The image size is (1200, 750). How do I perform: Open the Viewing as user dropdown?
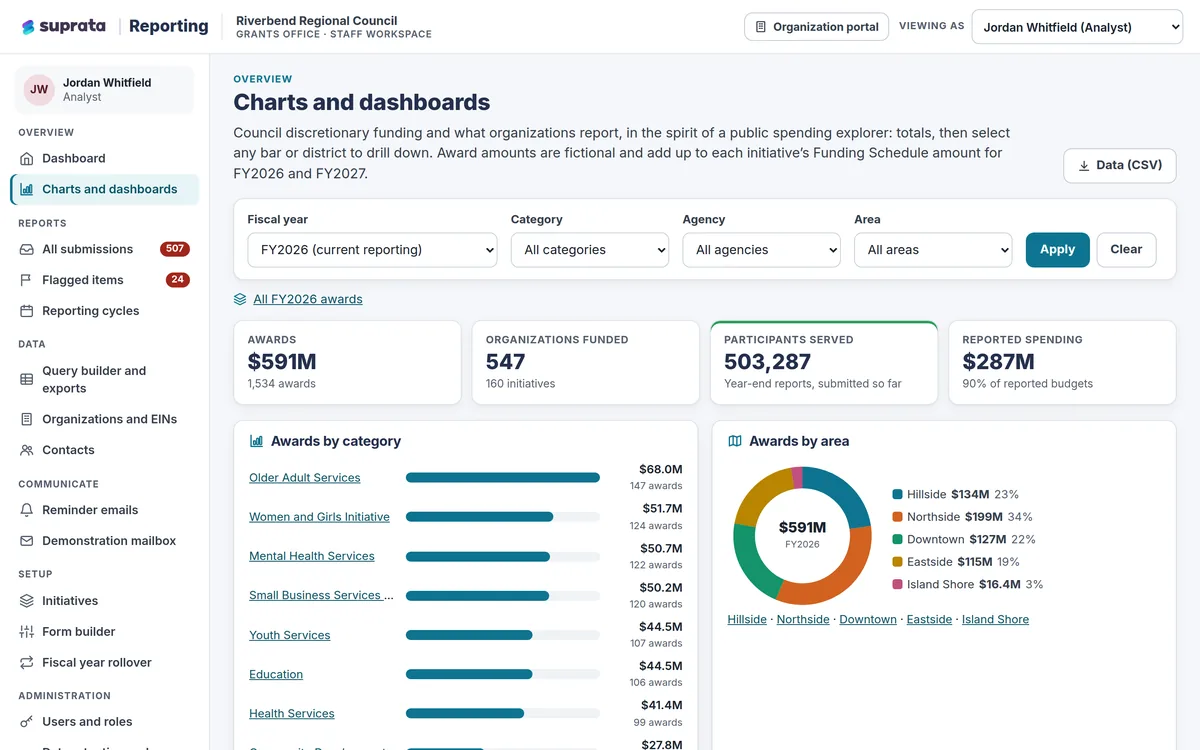coord(1077,27)
